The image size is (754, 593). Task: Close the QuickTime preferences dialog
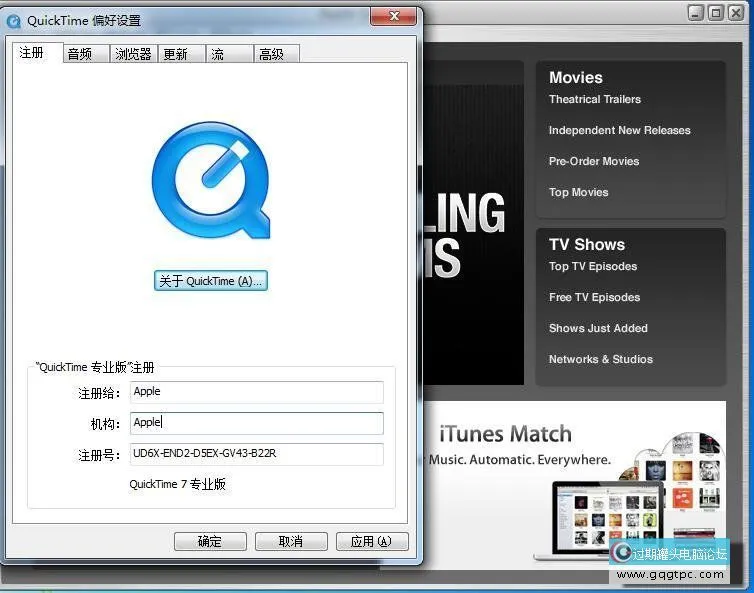393,17
